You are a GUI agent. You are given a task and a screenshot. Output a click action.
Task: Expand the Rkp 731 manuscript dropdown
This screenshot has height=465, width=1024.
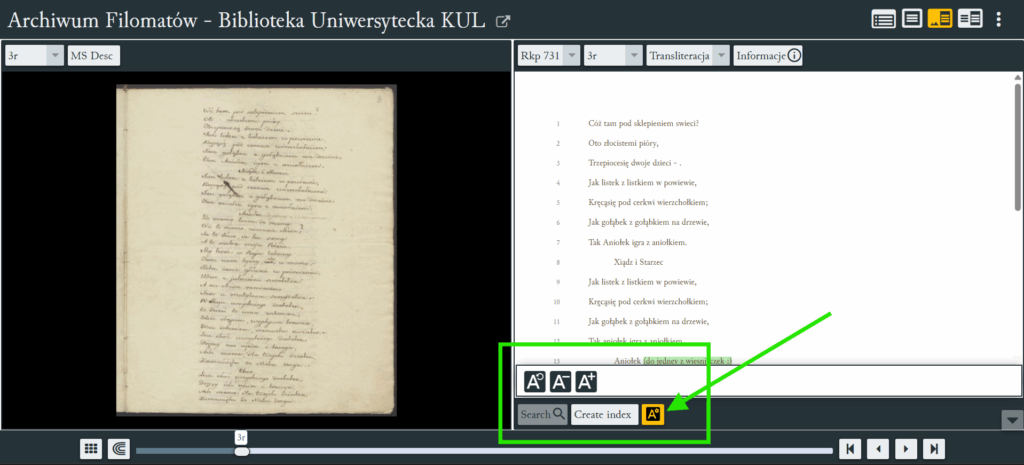[x=548, y=56]
